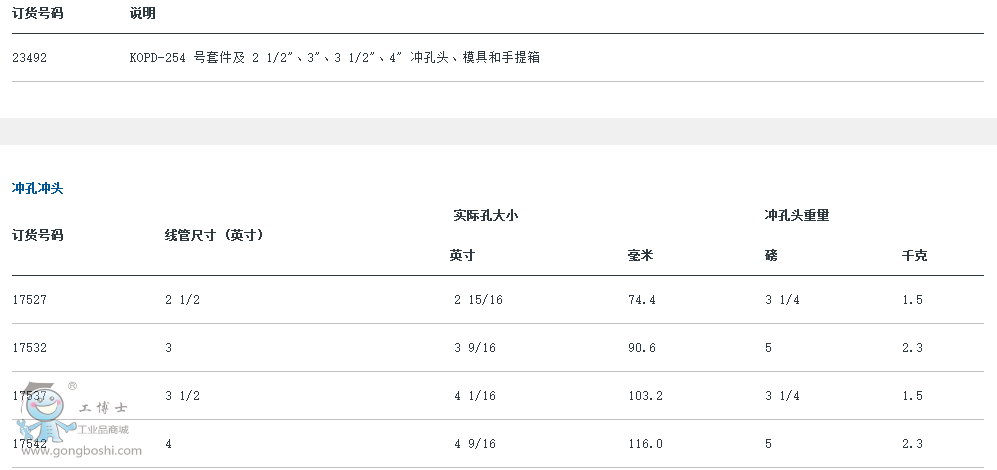Viewport: 997px width, 470px height.
Task: Click the 毫米 sub-column header
Action: 640,256
